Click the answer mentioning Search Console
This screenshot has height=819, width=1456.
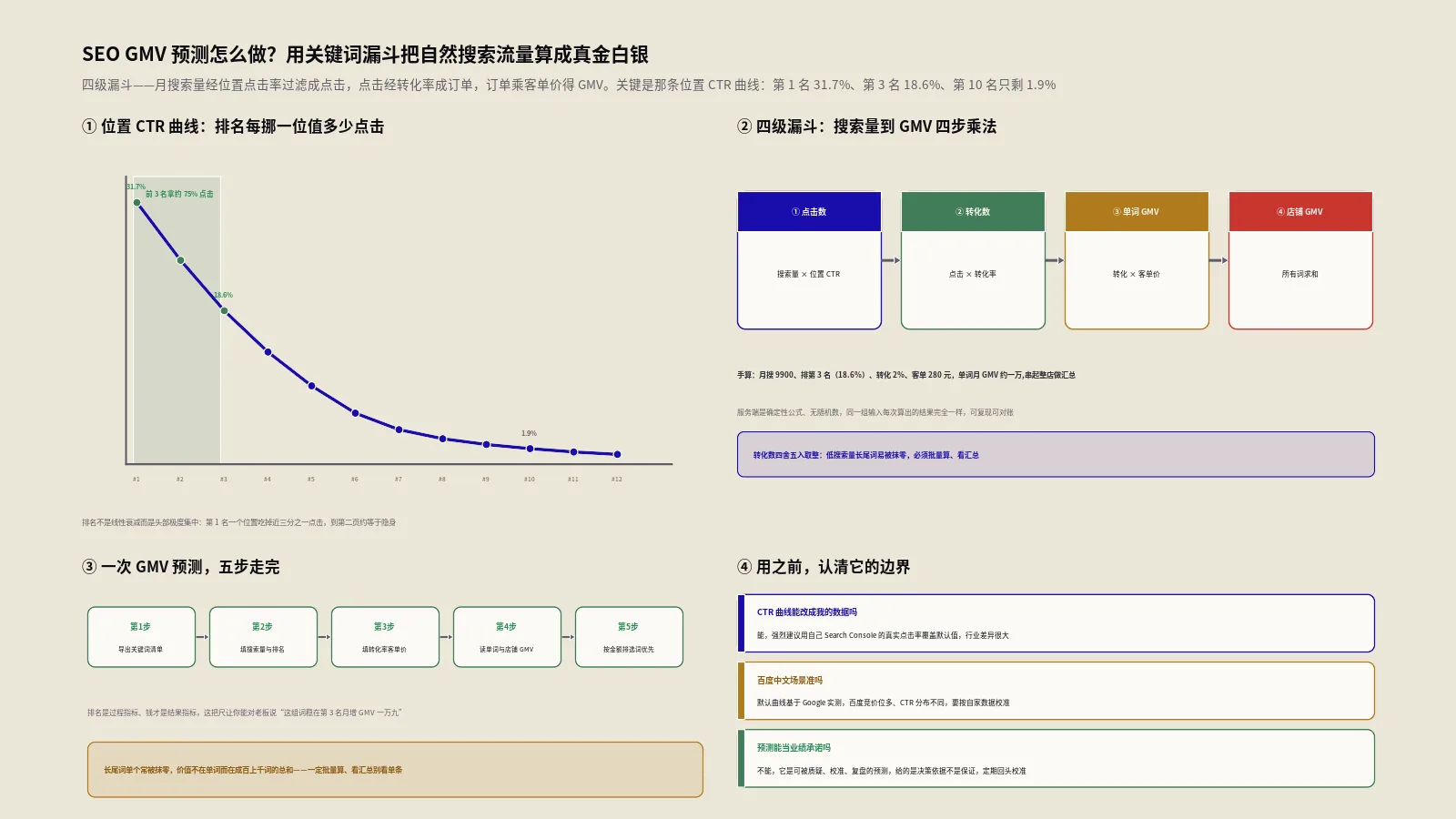point(883,635)
